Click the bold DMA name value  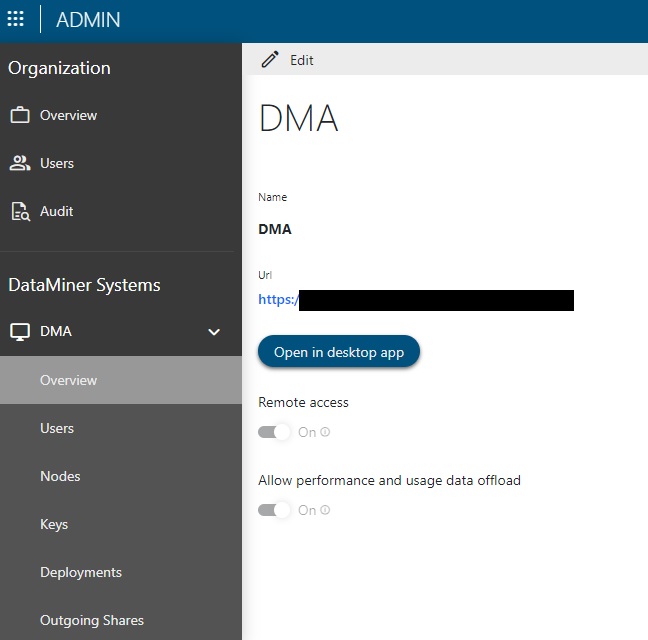275,229
